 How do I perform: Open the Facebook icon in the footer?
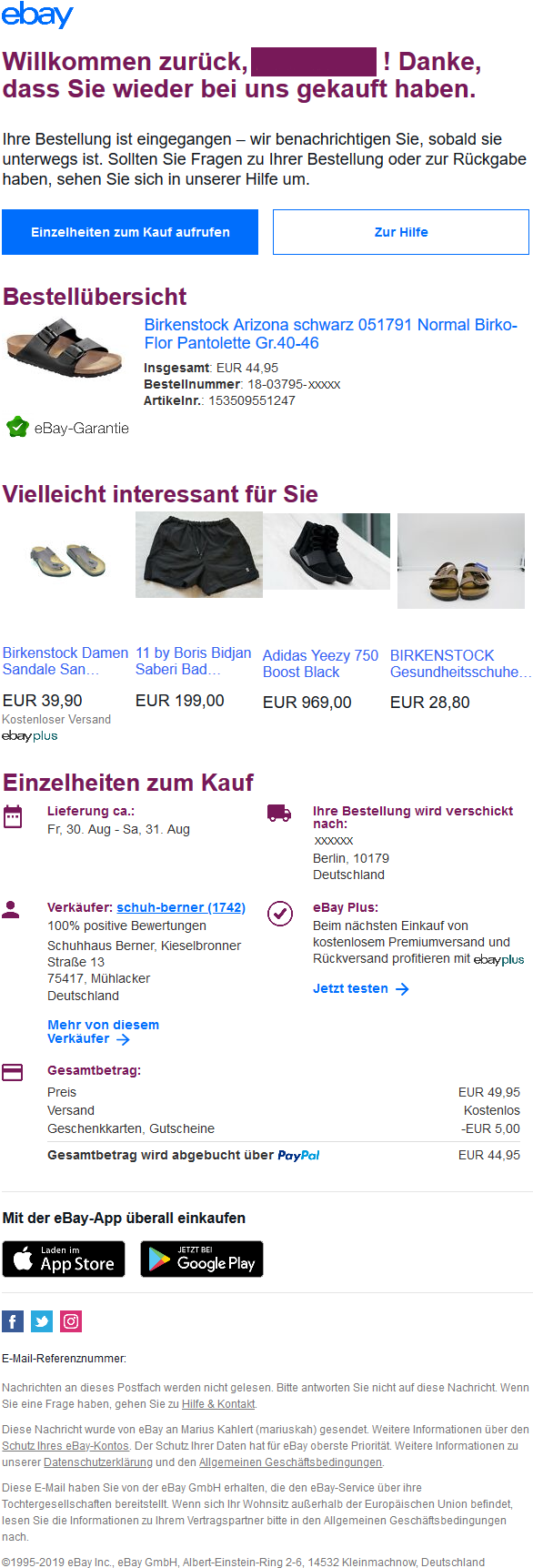click(x=12, y=1321)
